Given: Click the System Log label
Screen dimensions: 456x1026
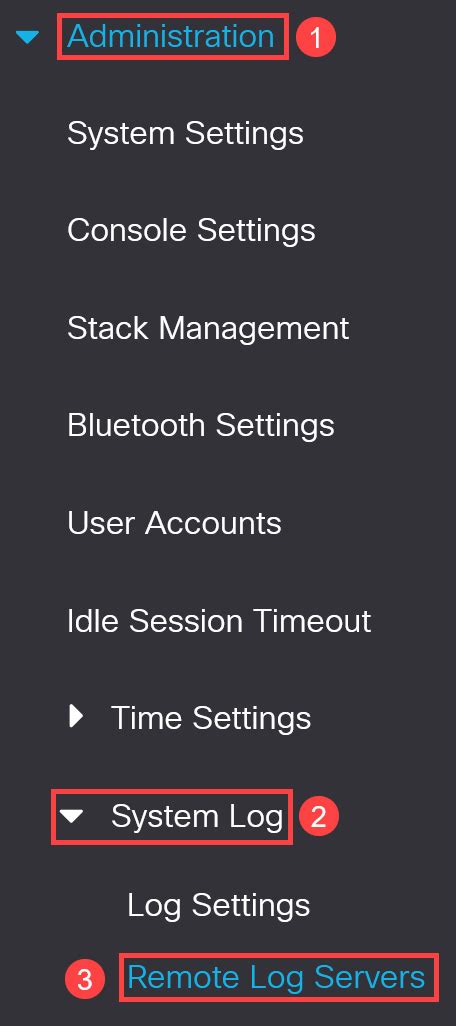Looking at the screenshot, I should [x=197, y=816].
